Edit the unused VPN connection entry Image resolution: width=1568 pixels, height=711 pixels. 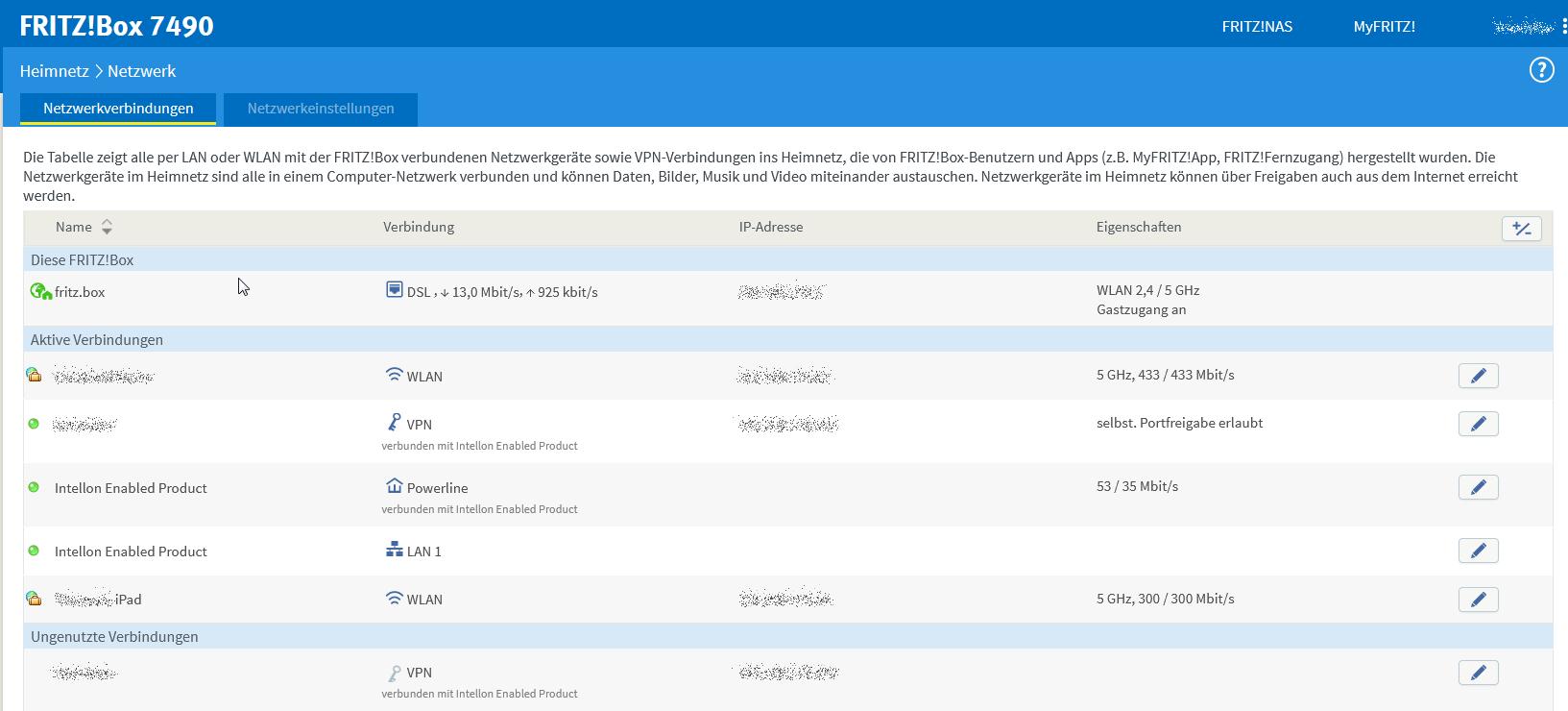point(1478,673)
